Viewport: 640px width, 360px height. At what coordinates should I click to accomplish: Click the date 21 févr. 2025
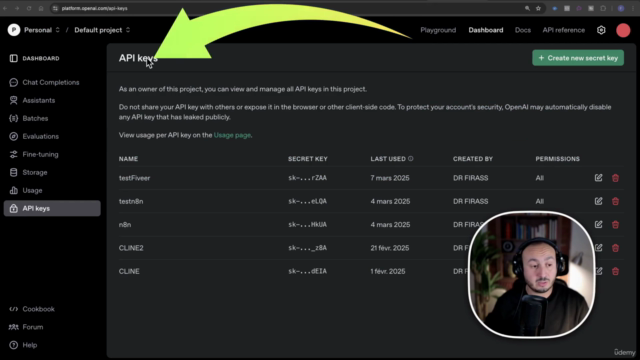(390, 248)
